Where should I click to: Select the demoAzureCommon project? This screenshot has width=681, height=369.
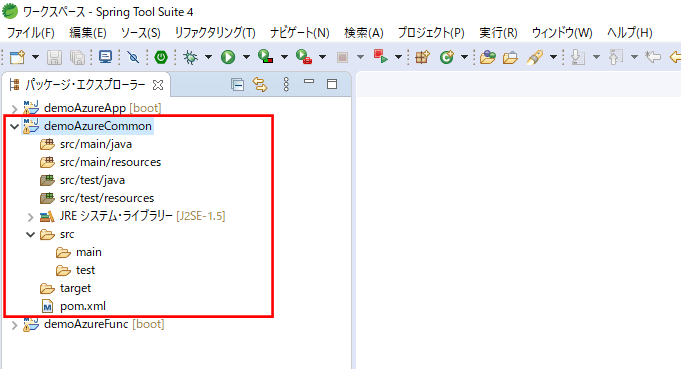pos(98,126)
